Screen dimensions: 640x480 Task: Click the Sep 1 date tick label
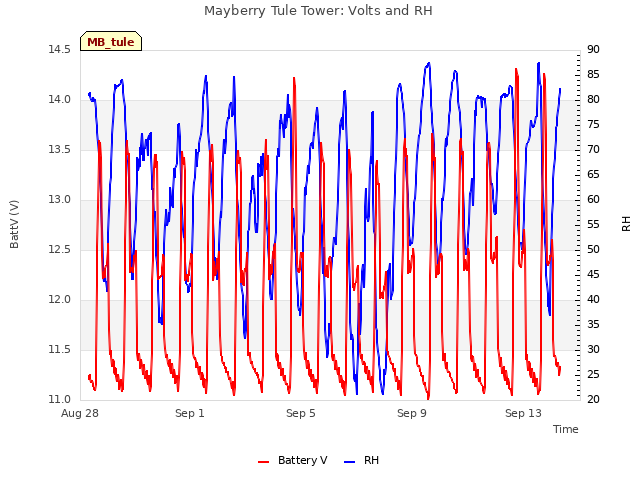click(x=190, y=413)
